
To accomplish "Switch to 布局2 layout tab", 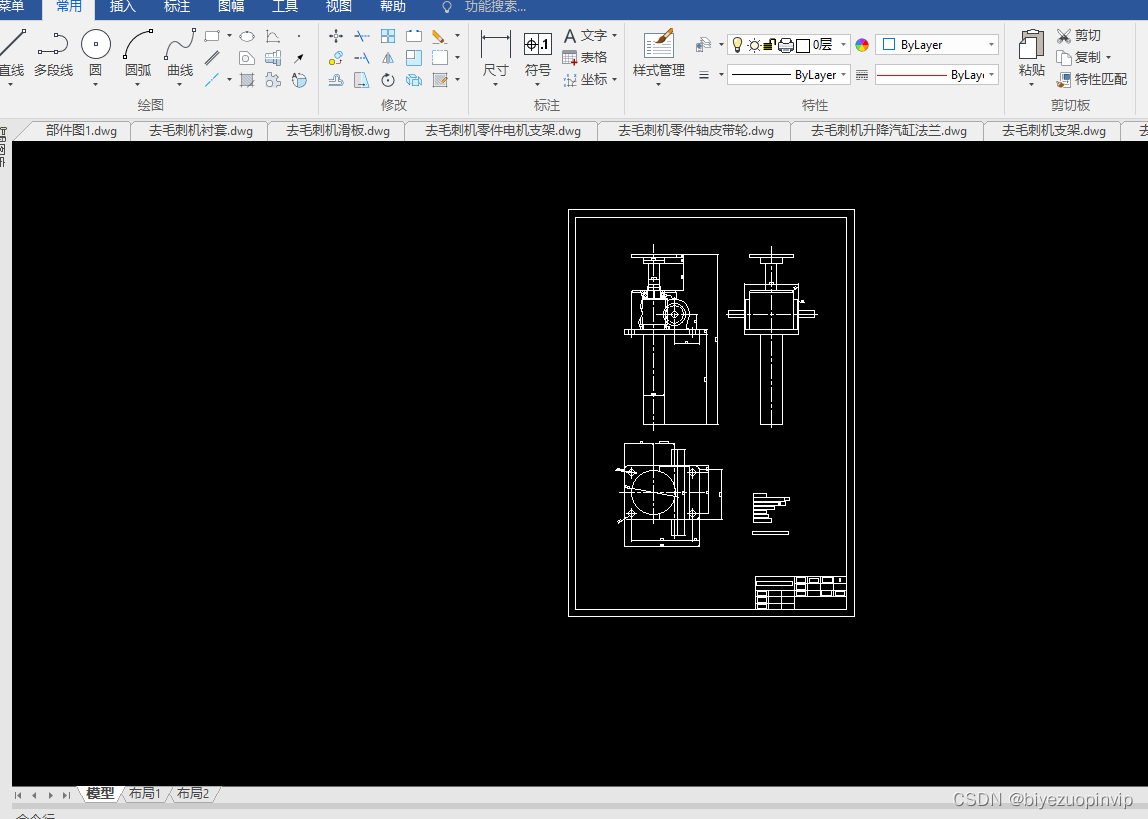I will tap(193, 793).
